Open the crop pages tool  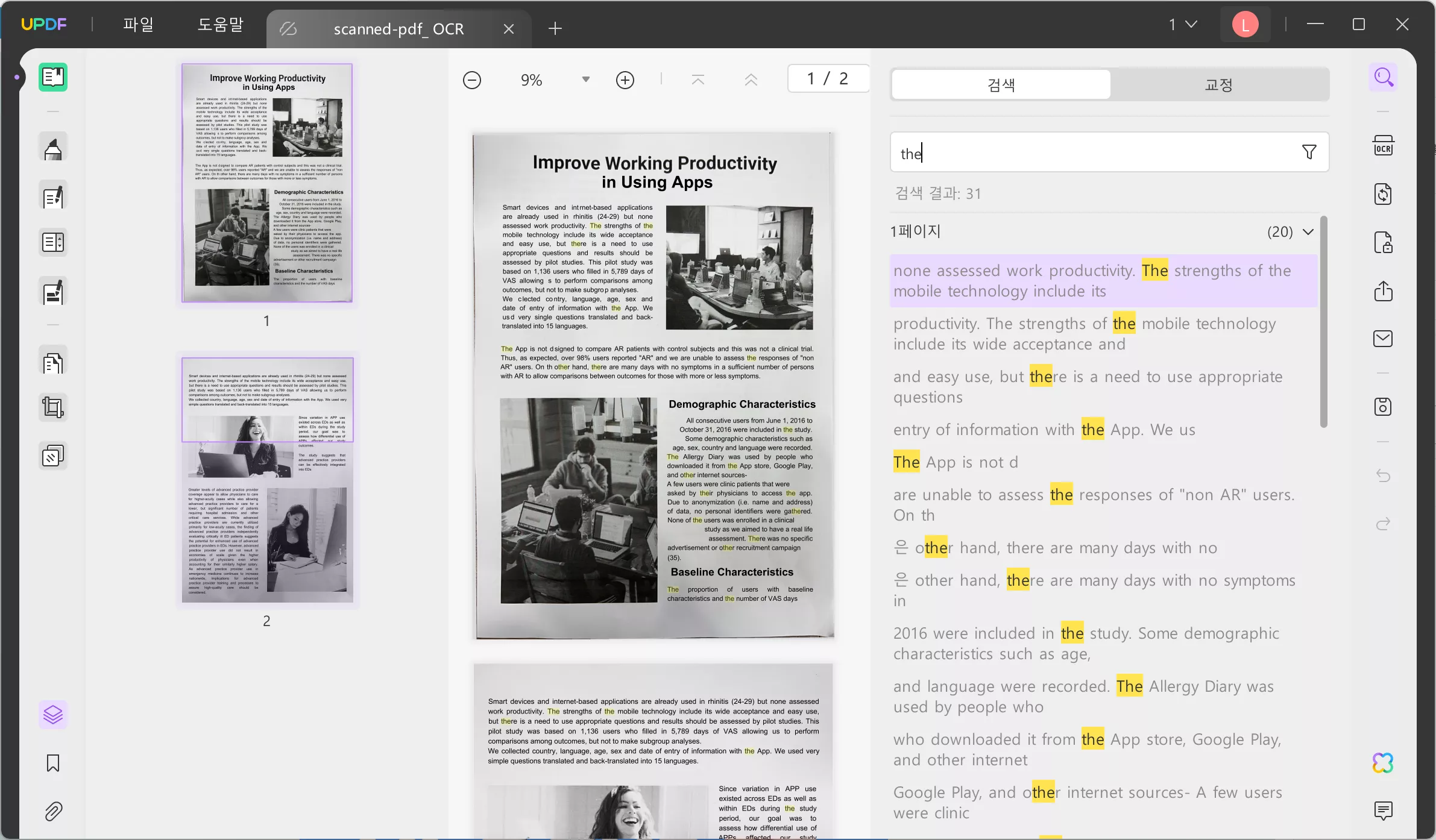53,408
